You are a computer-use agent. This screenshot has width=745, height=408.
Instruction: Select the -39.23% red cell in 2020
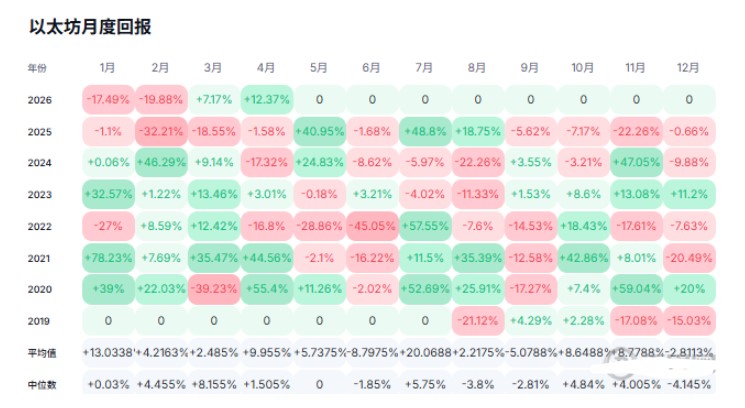[x=213, y=289]
